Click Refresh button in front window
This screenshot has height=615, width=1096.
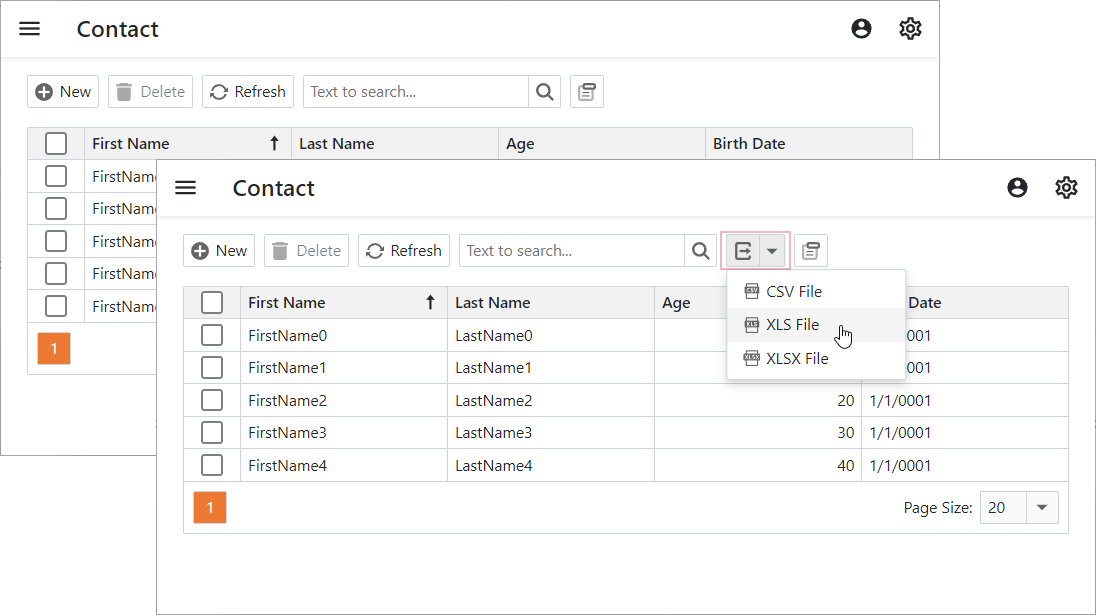coord(404,251)
